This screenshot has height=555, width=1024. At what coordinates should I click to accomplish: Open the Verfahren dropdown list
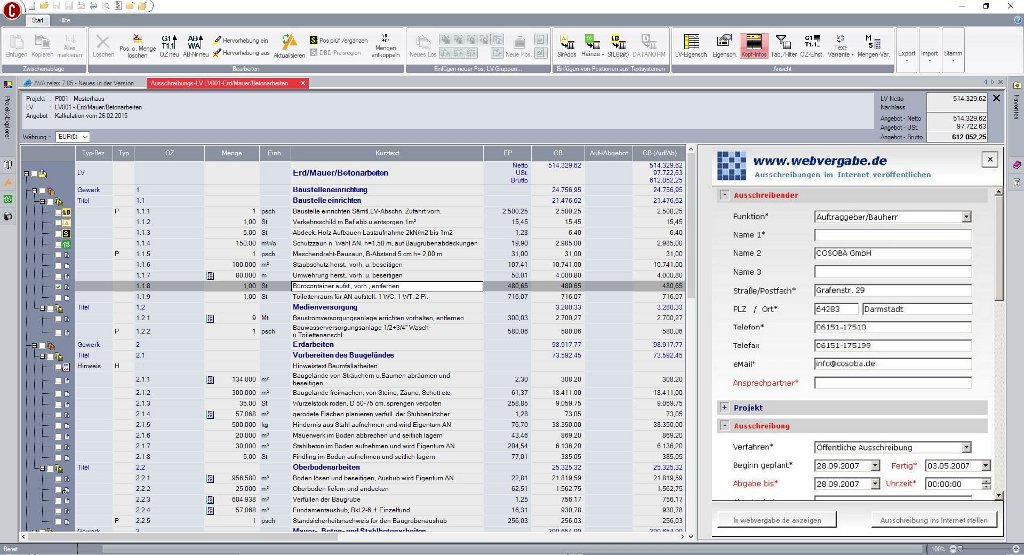(966, 447)
